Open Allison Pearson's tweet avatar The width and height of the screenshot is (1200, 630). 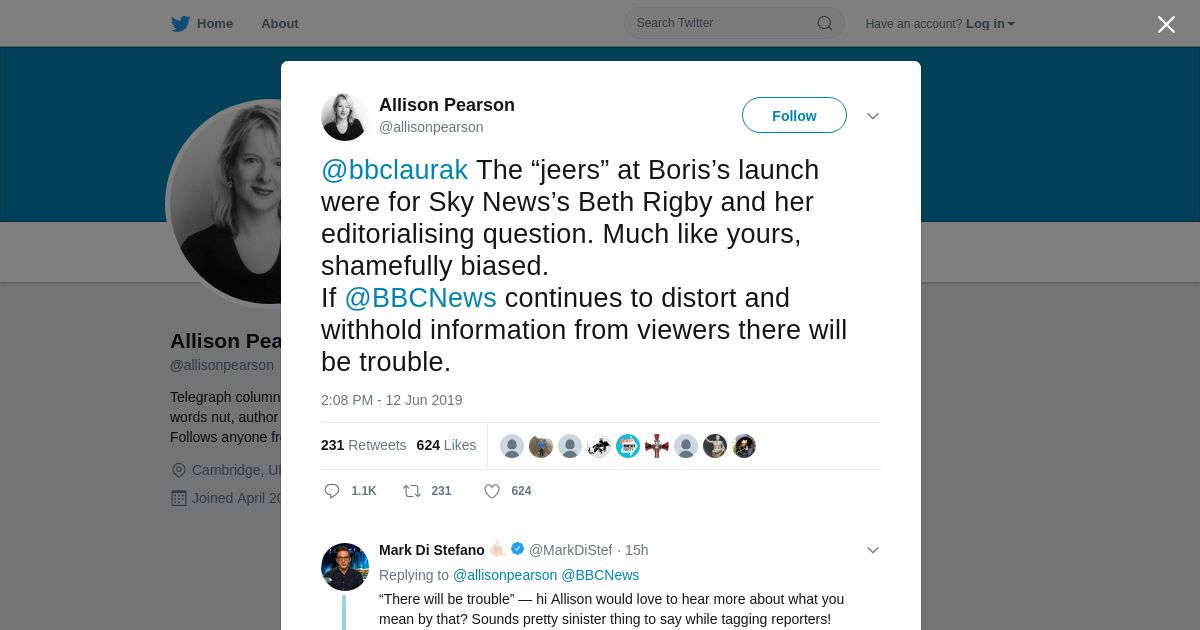[345, 117]
